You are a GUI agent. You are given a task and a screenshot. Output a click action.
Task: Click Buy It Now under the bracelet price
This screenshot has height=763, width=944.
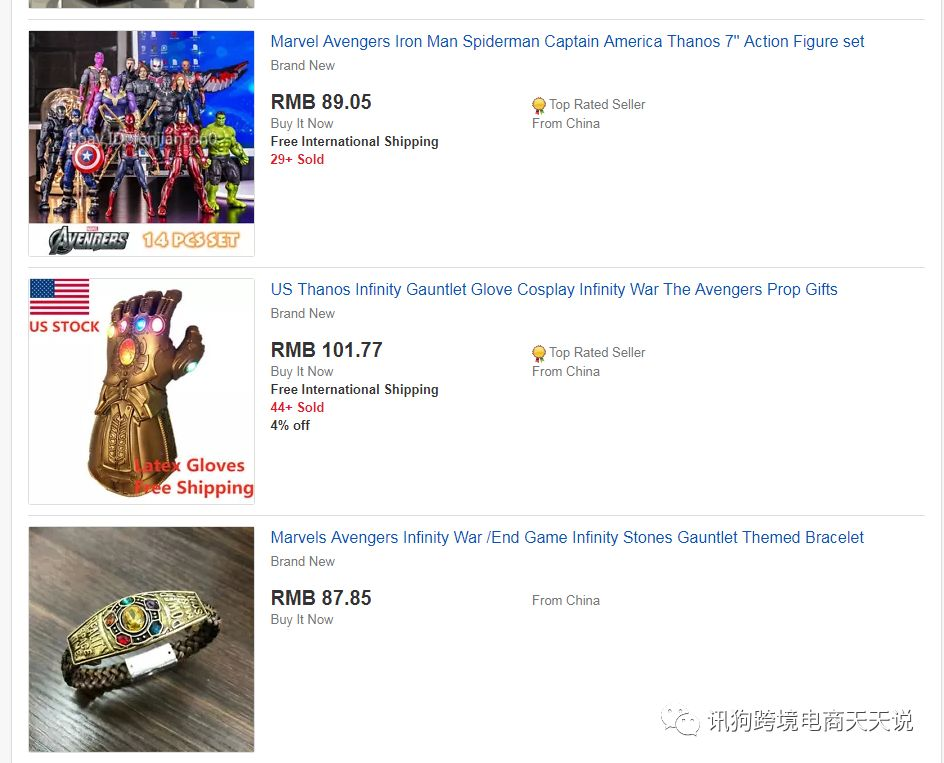tap(302, 619)
